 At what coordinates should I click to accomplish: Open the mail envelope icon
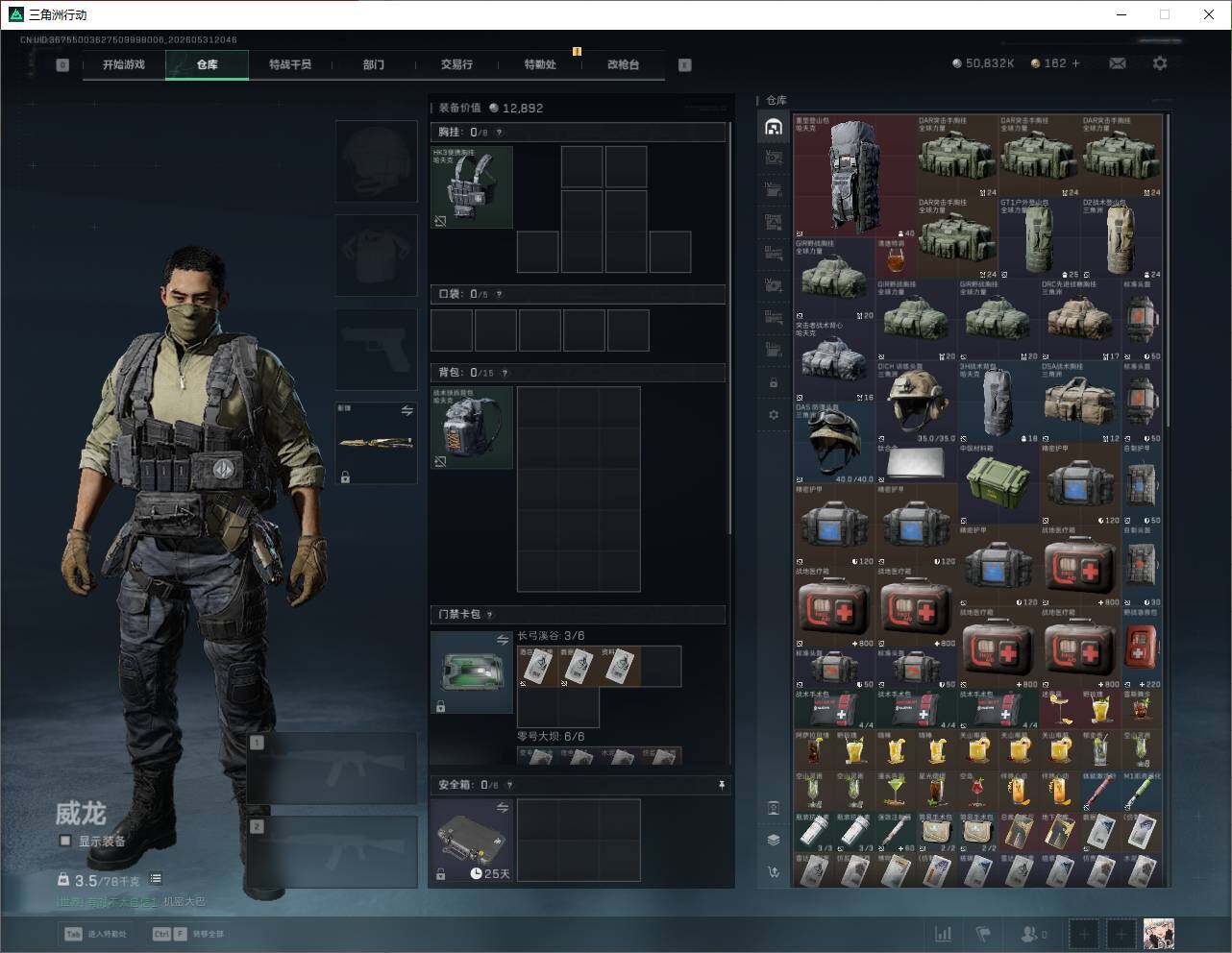(x=1118, y=63)
